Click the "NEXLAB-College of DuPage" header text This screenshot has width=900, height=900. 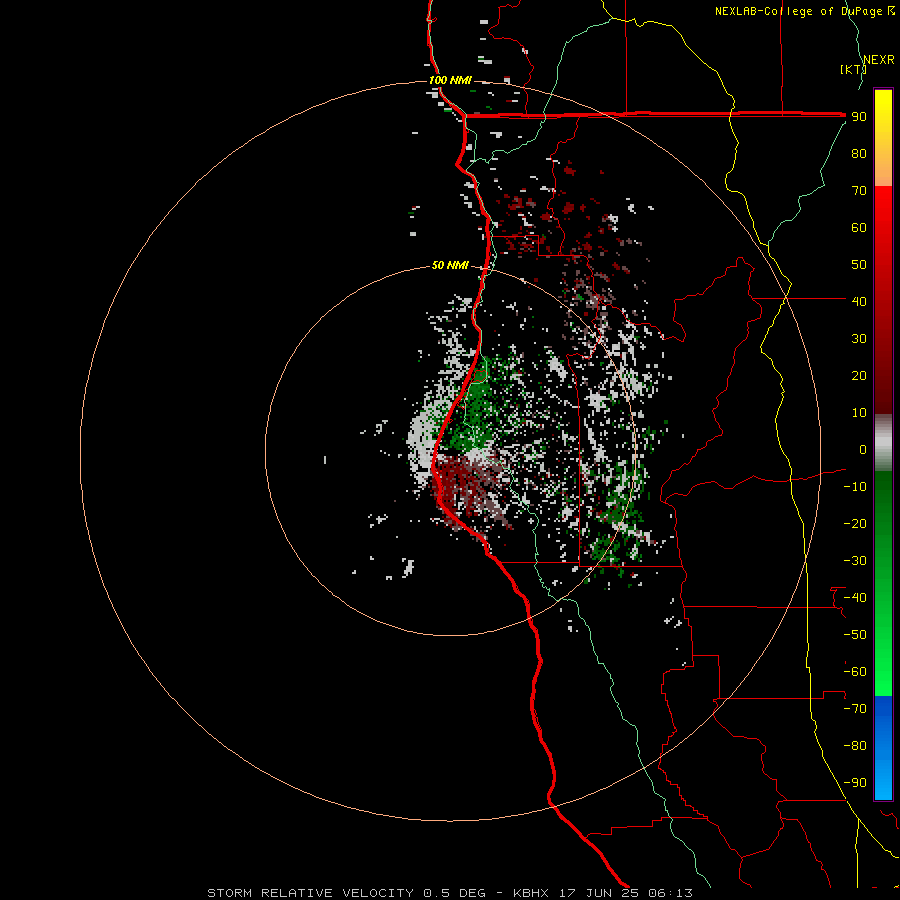[798, 11]
